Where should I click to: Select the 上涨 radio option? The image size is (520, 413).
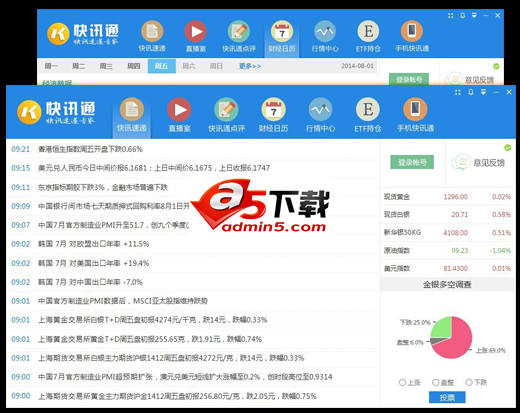pyautogui.click(x=402, y=382)
